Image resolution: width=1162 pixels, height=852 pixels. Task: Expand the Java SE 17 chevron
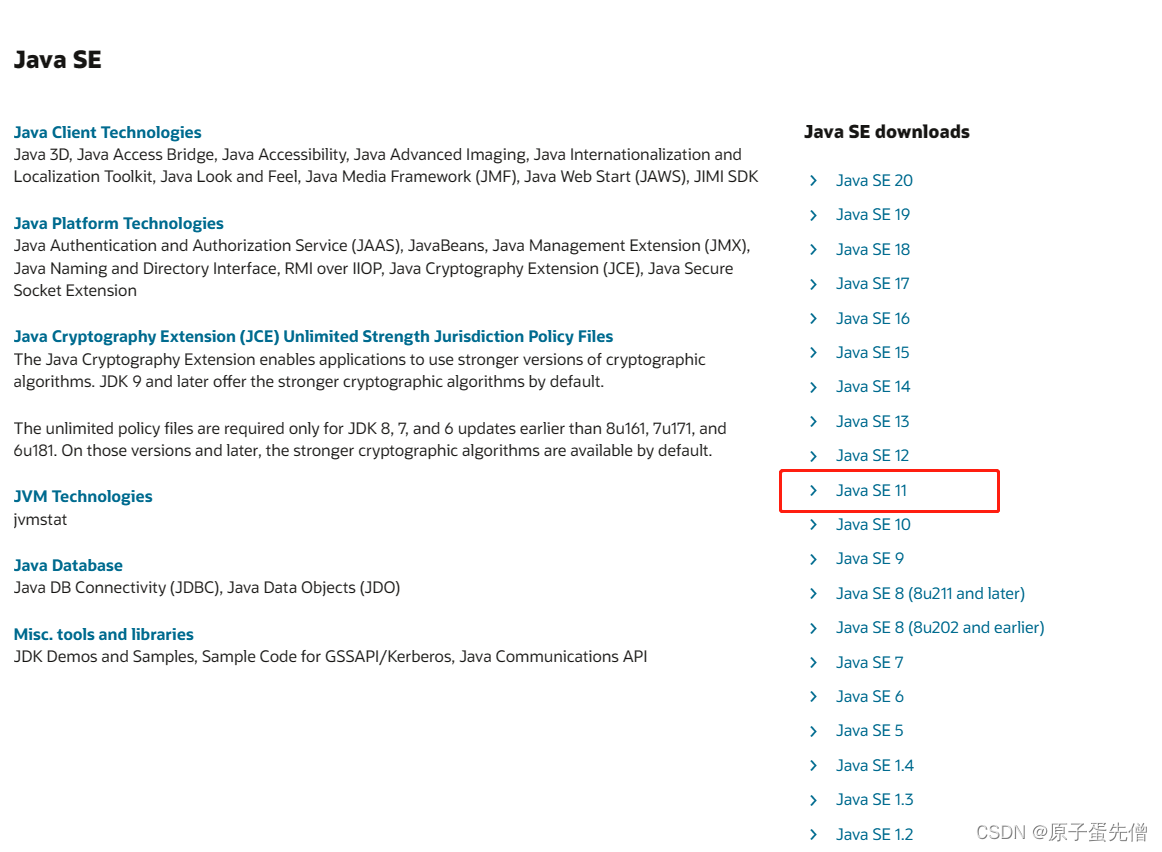coord(813,283)
